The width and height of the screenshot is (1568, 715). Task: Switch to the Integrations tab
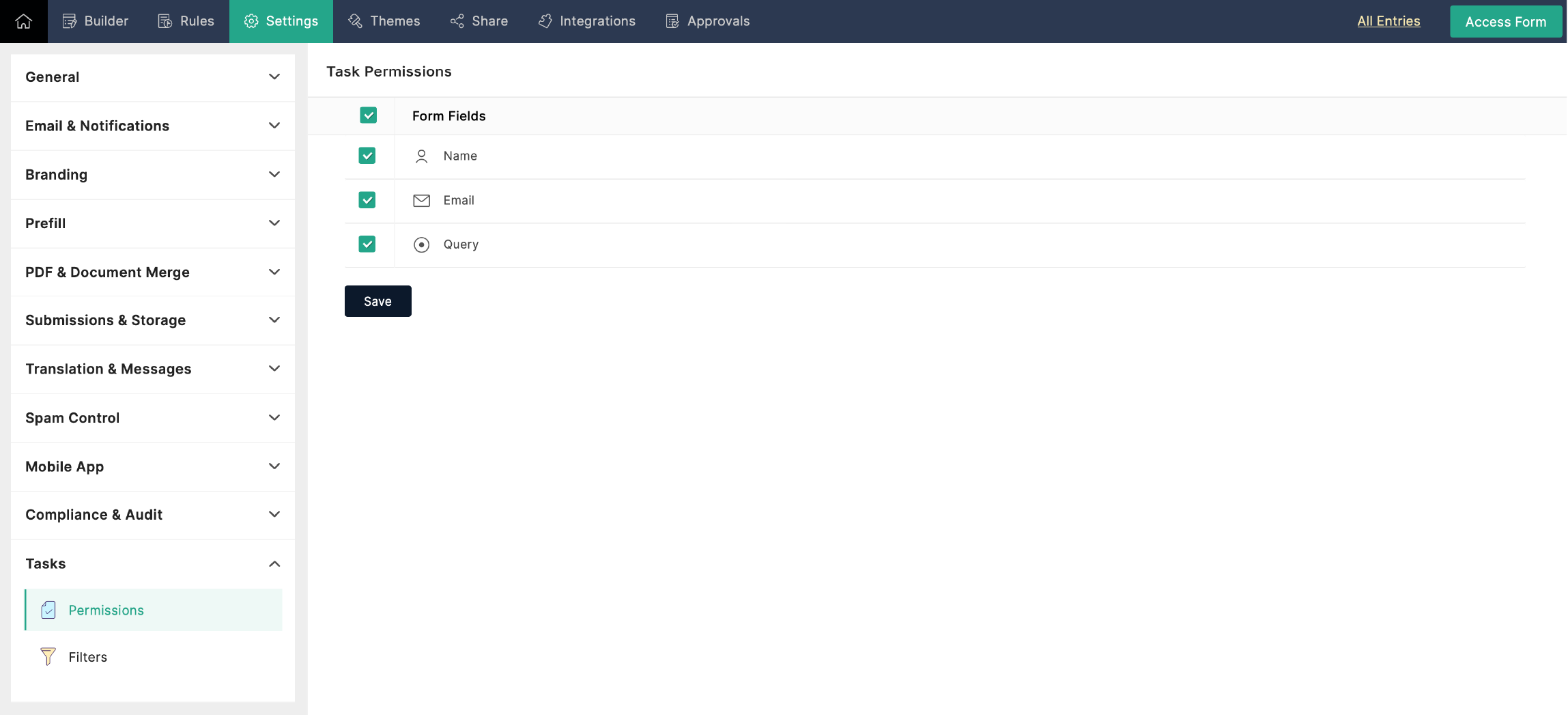pyautogui.click(x=587, y=21)
